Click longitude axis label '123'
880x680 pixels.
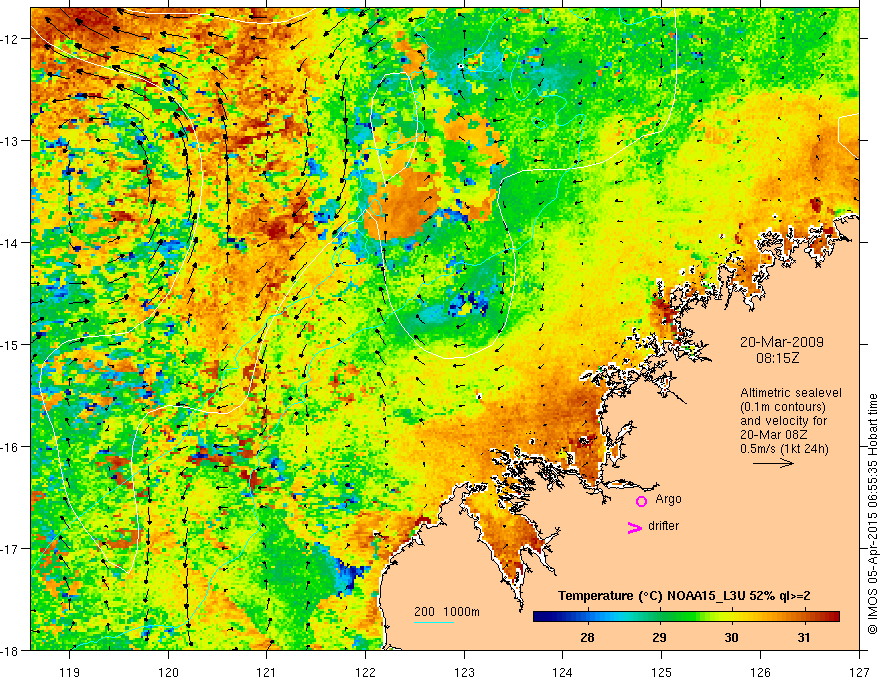click(x=464, y=672)
